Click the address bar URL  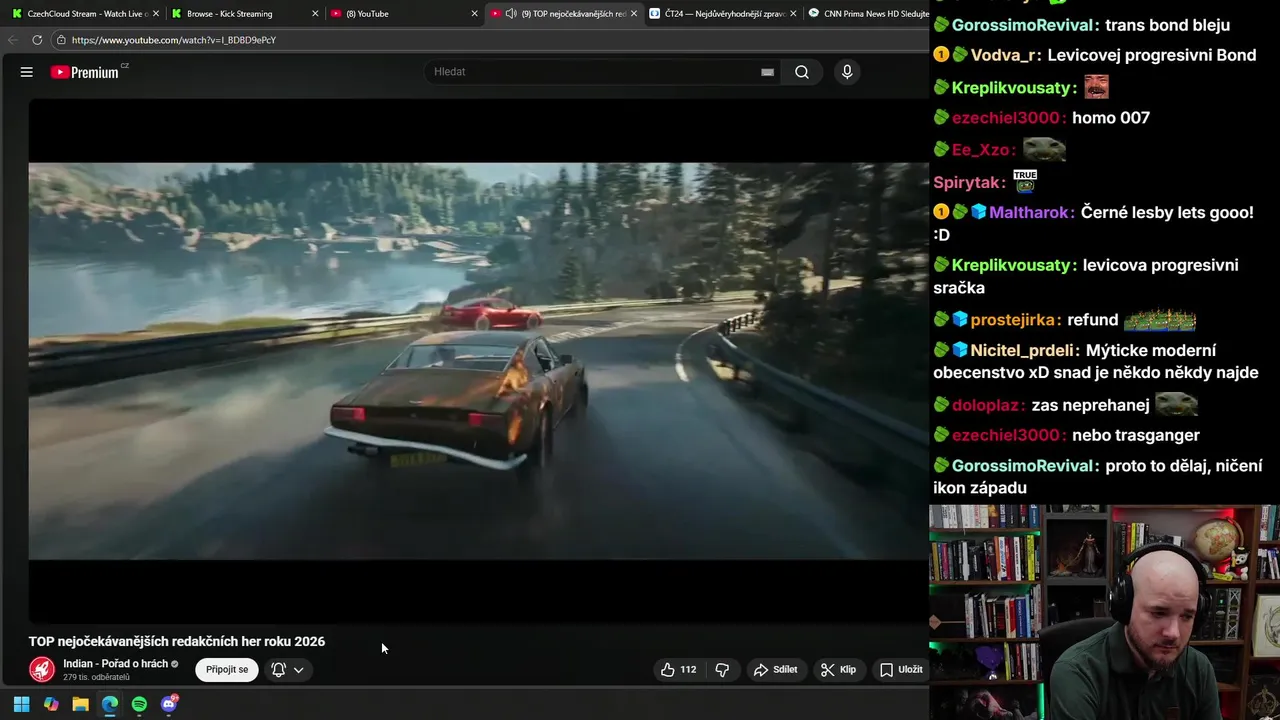174,40
